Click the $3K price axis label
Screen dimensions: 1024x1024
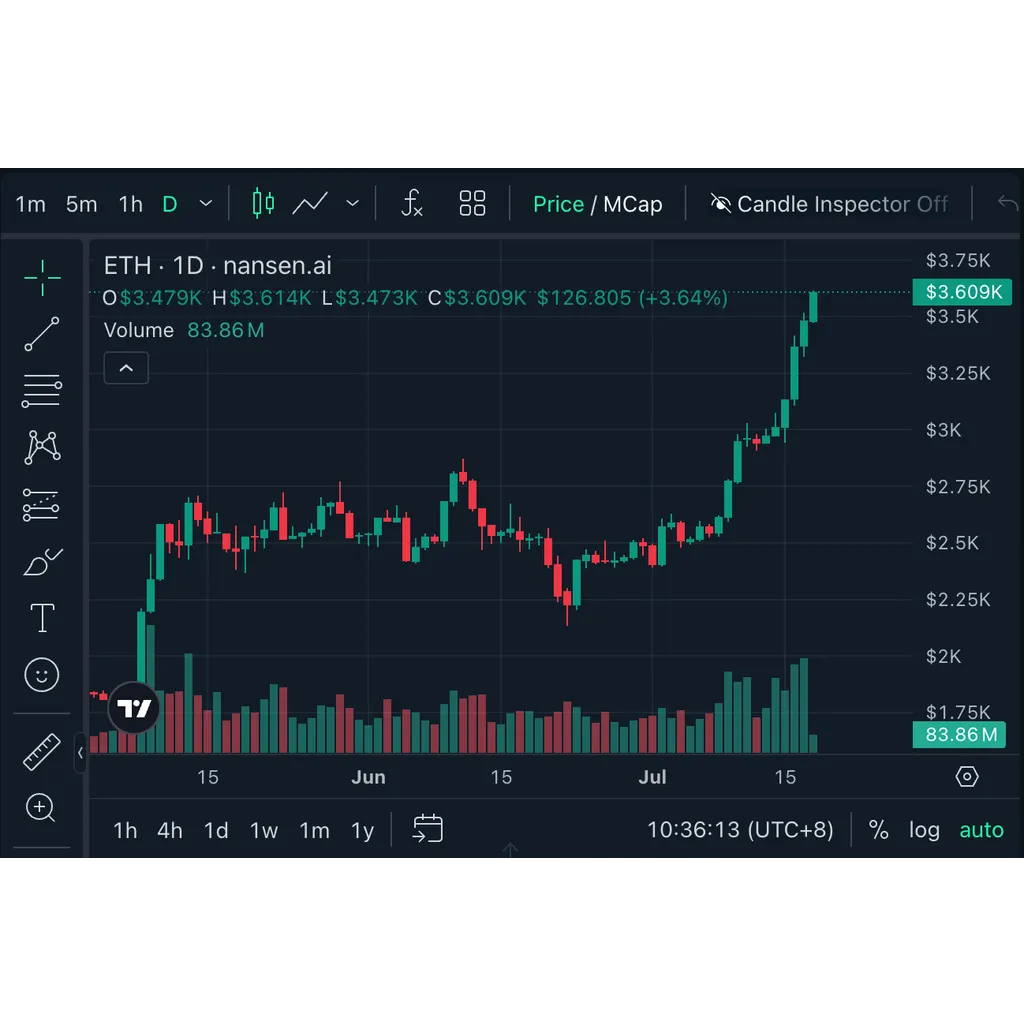click(x=943, y=430)
